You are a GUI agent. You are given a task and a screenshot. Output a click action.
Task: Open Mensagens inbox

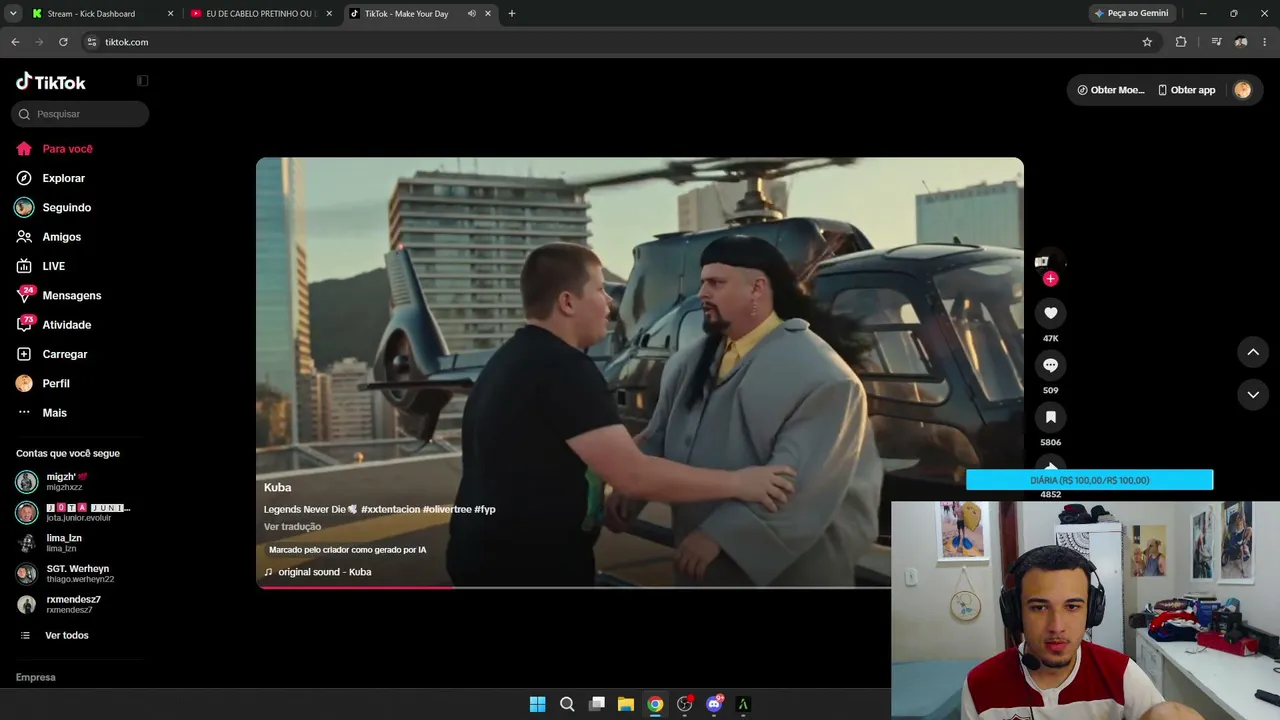pos(71,296)
